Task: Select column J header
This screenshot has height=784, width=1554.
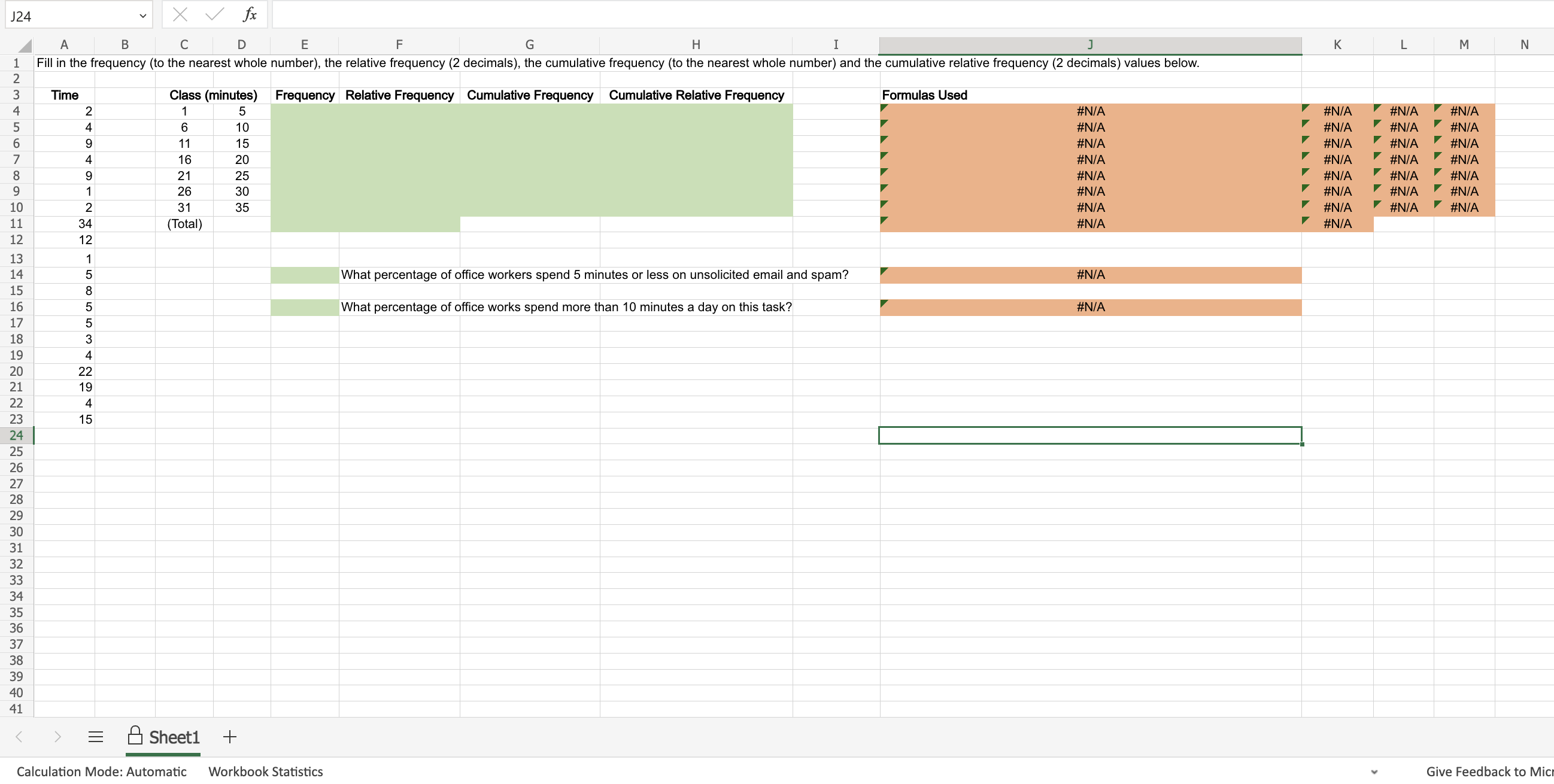Action: click(1089, 45)
